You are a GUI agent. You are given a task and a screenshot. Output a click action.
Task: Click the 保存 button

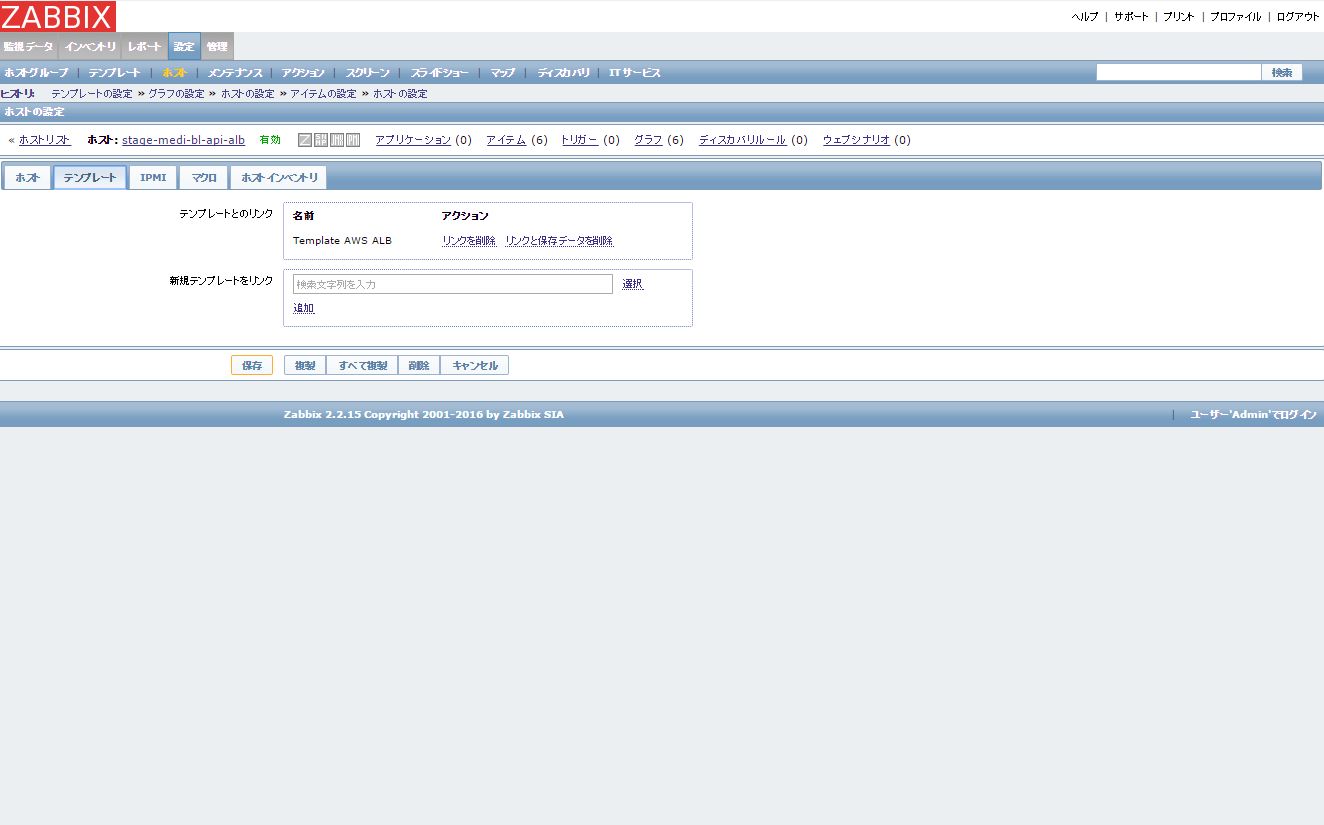click(251, 365)
